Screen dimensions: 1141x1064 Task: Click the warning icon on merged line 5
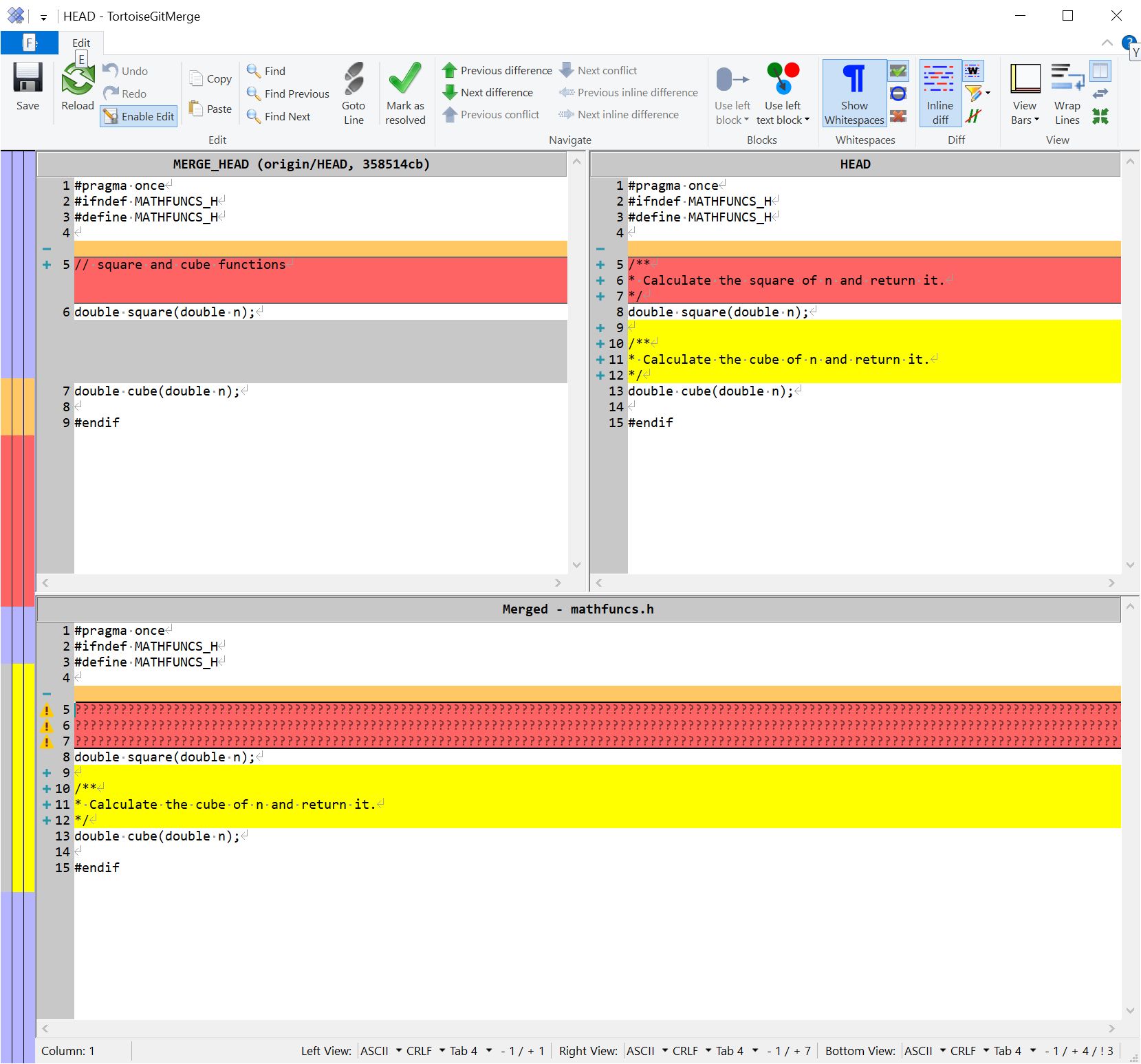47,710
